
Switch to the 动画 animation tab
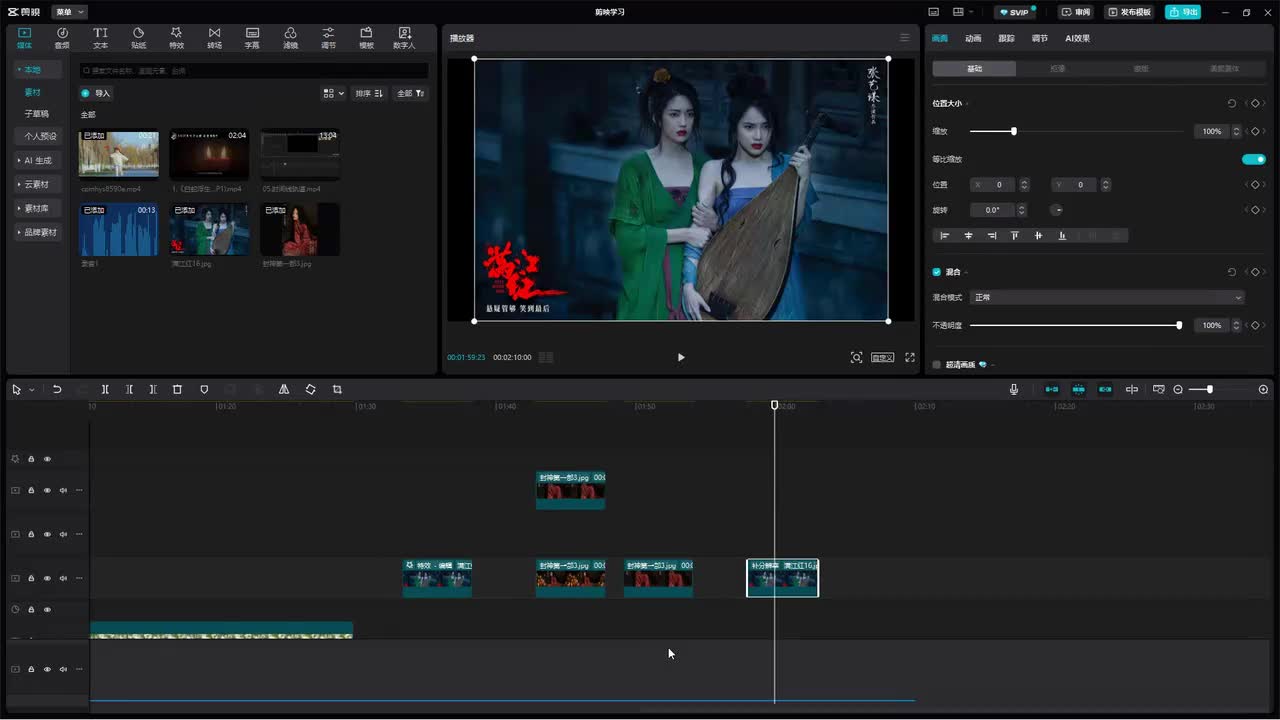tap(973, 38)
